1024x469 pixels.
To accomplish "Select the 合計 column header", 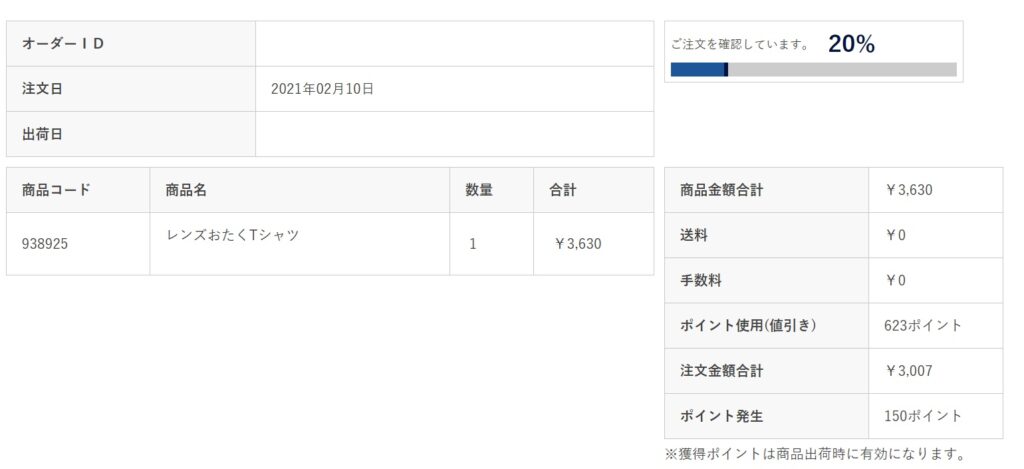I will point(563,190).
